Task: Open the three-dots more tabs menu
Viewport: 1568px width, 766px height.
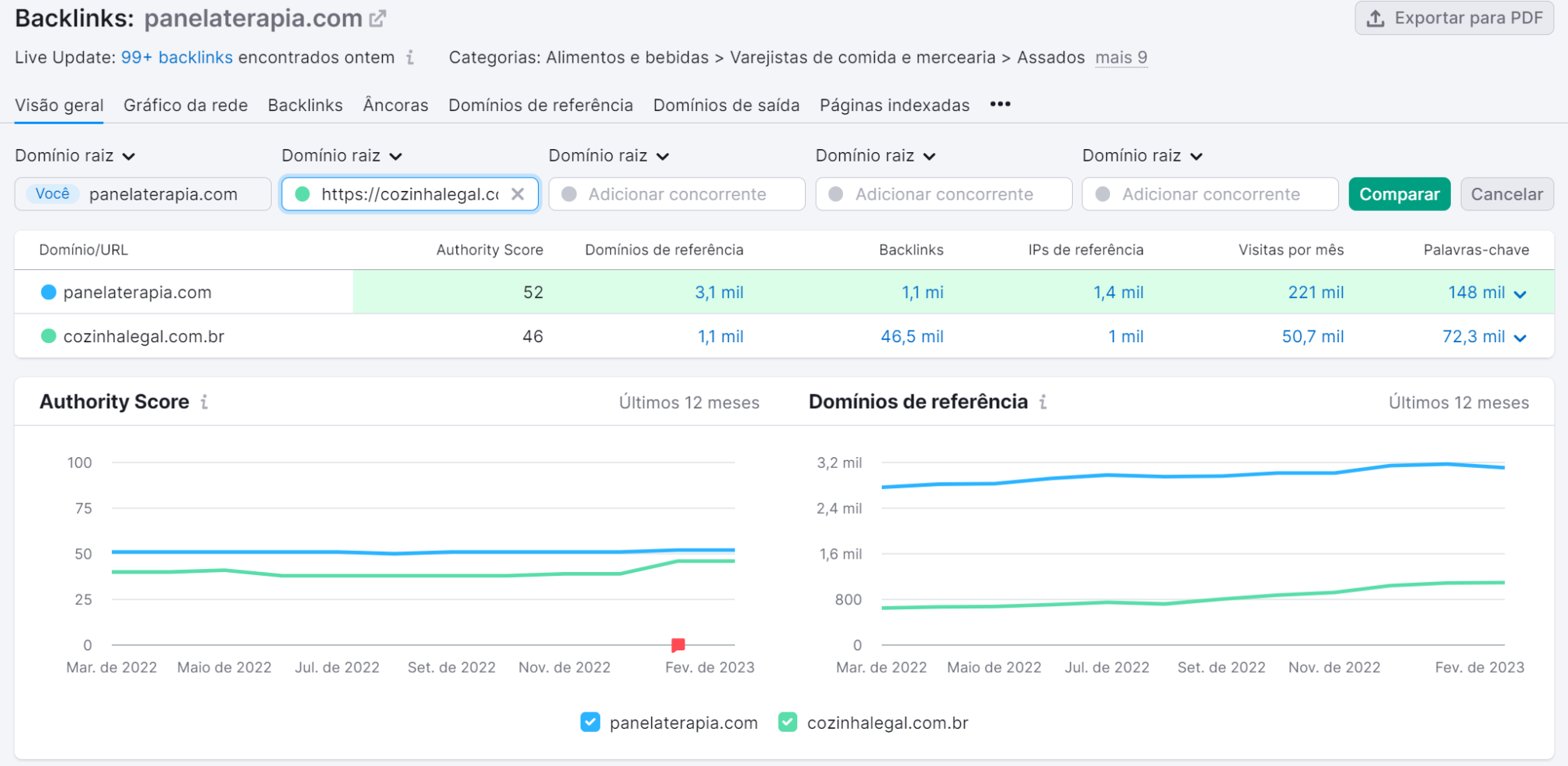Action: coord(1001,104)
